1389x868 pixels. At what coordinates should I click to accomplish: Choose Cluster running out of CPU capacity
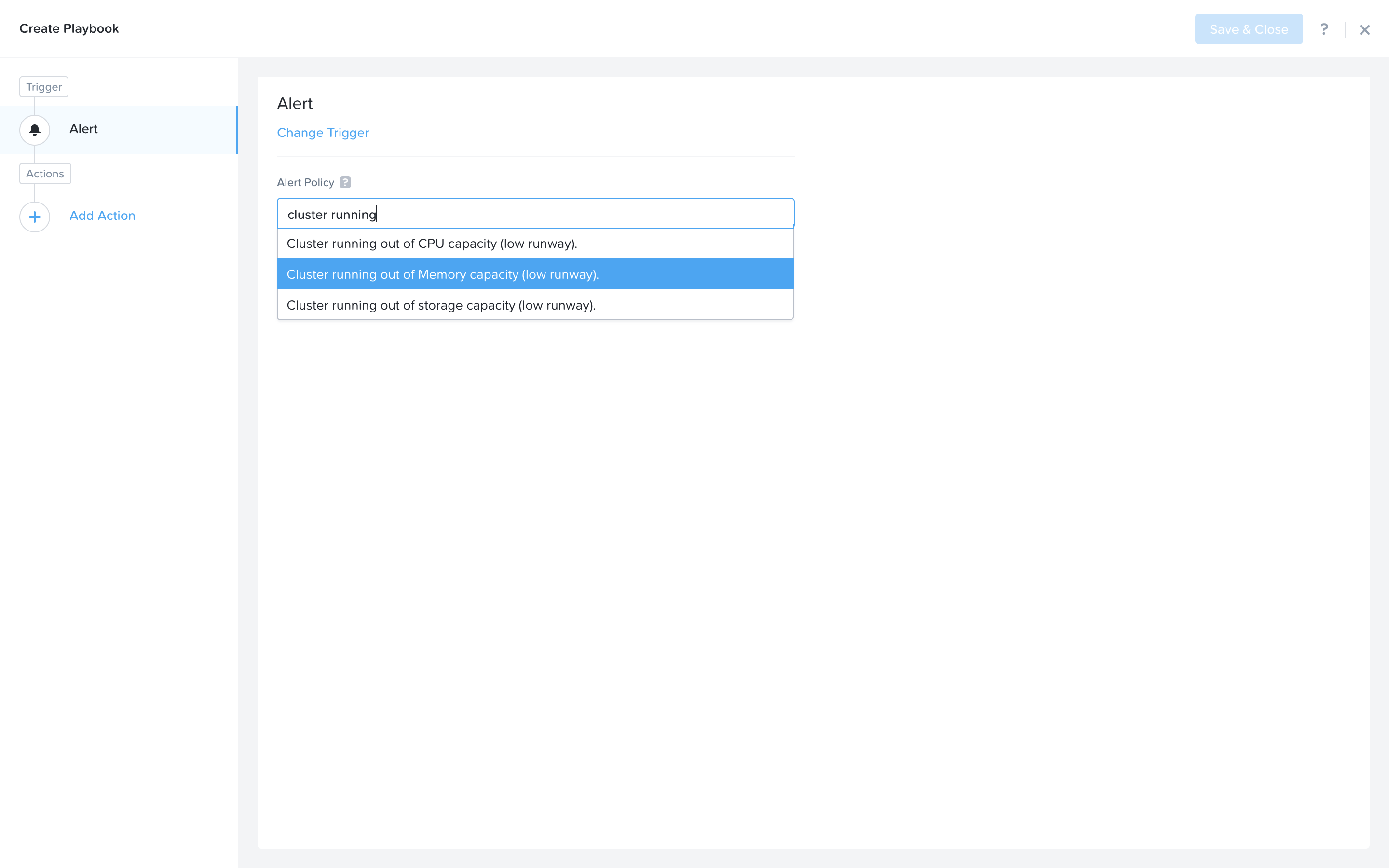535,244
